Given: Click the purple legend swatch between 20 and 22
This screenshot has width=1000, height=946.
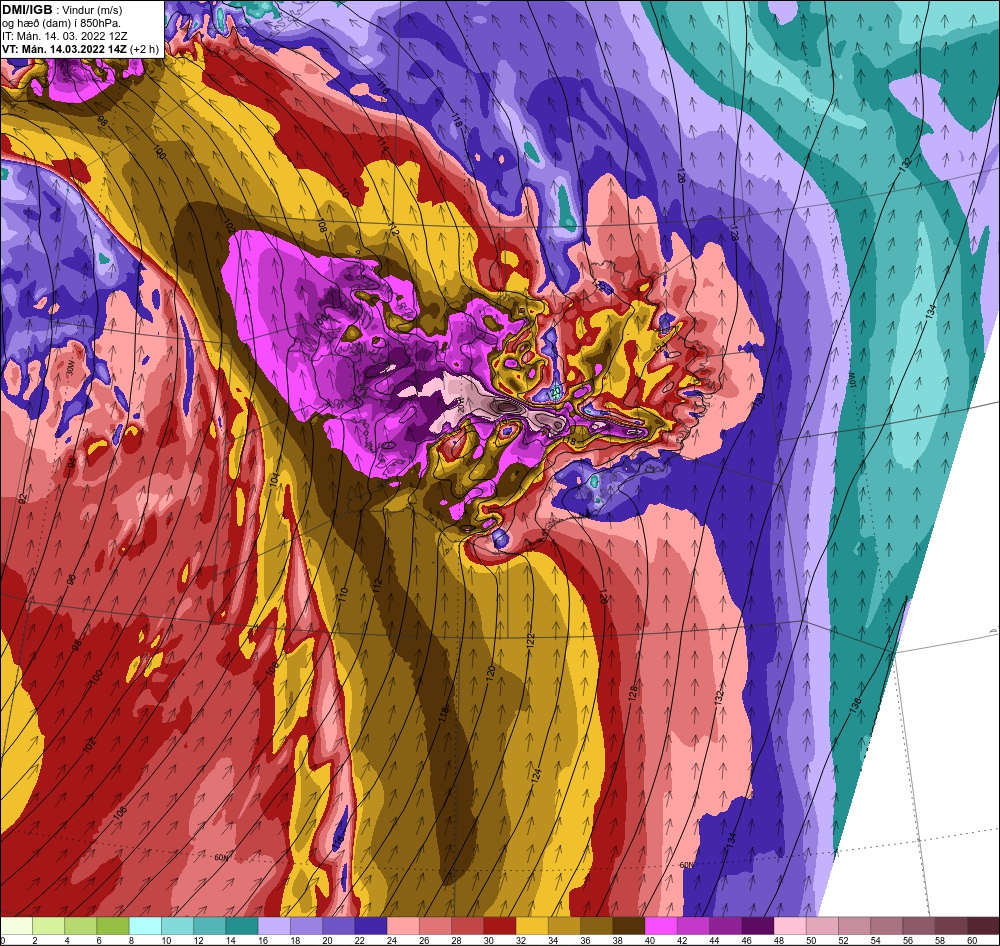Looking at the screenshot, I should click(x=339, y=926).
